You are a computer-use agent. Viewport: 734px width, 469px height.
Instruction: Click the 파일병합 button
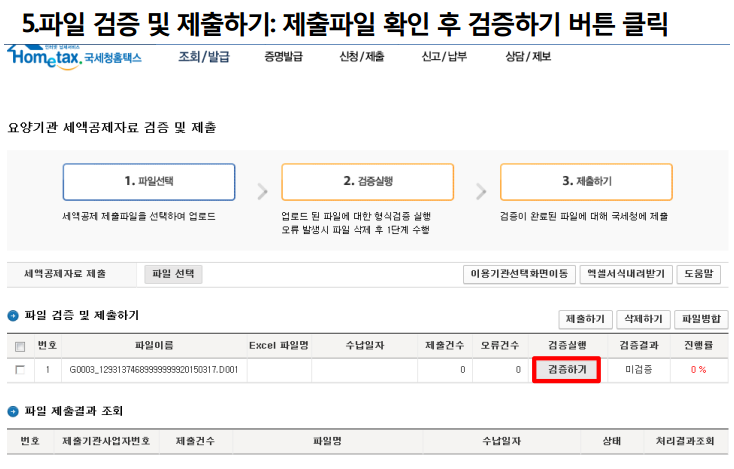tap(701, 319)
